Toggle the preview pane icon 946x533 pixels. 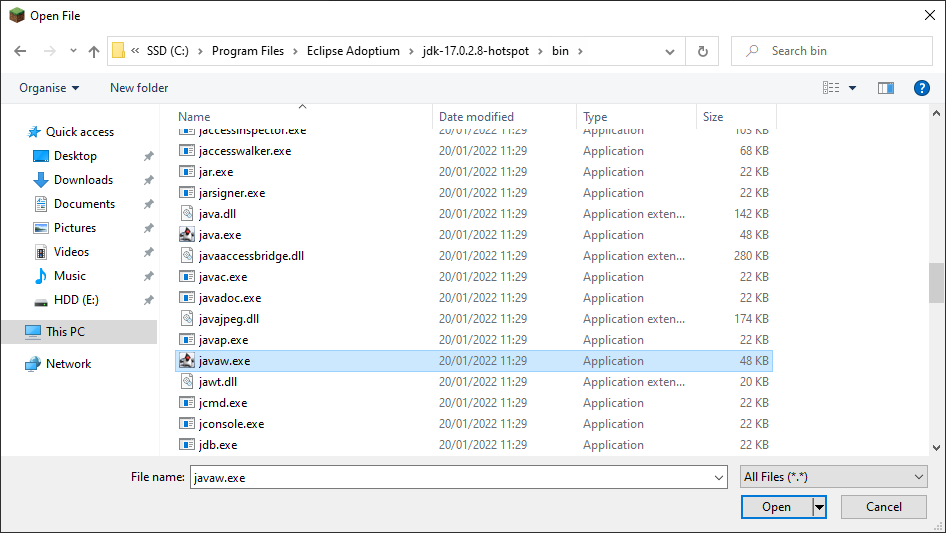point(885,88)
